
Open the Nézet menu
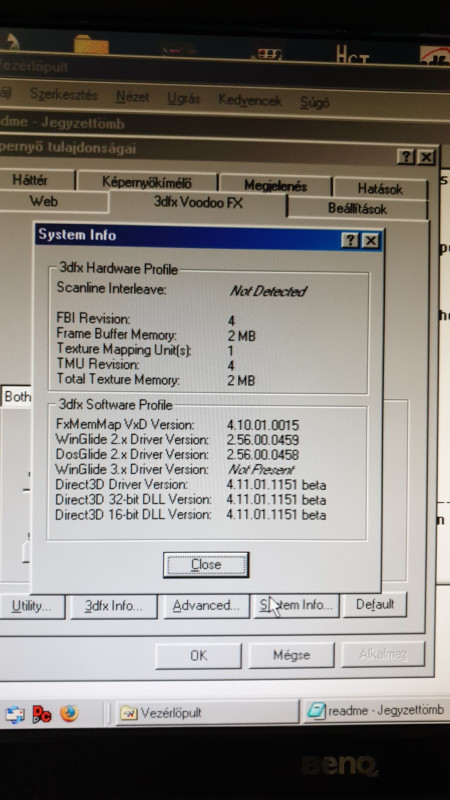tap(132, 97)
